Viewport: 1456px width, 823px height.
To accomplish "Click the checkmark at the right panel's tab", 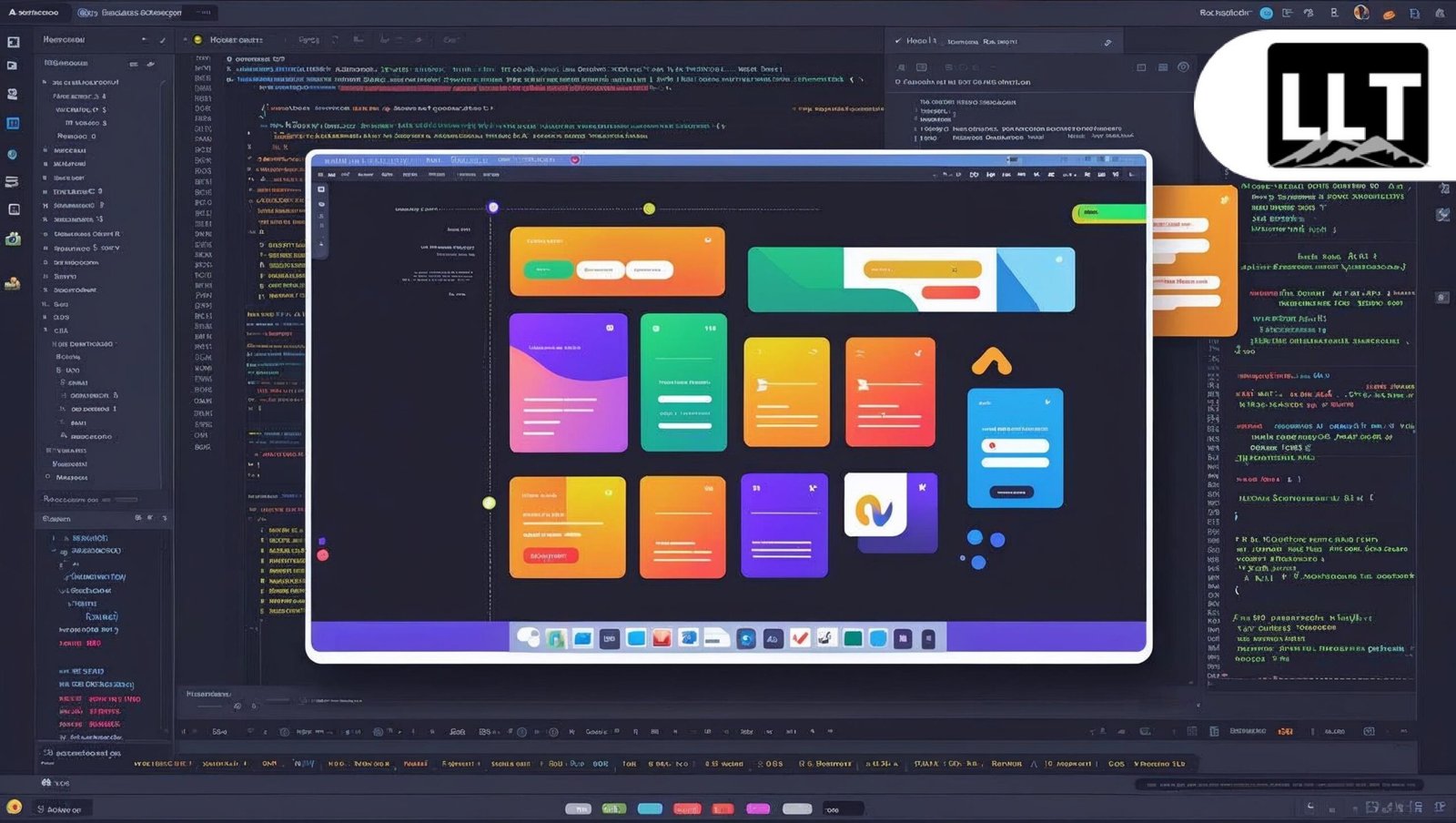I will point(898,41).
